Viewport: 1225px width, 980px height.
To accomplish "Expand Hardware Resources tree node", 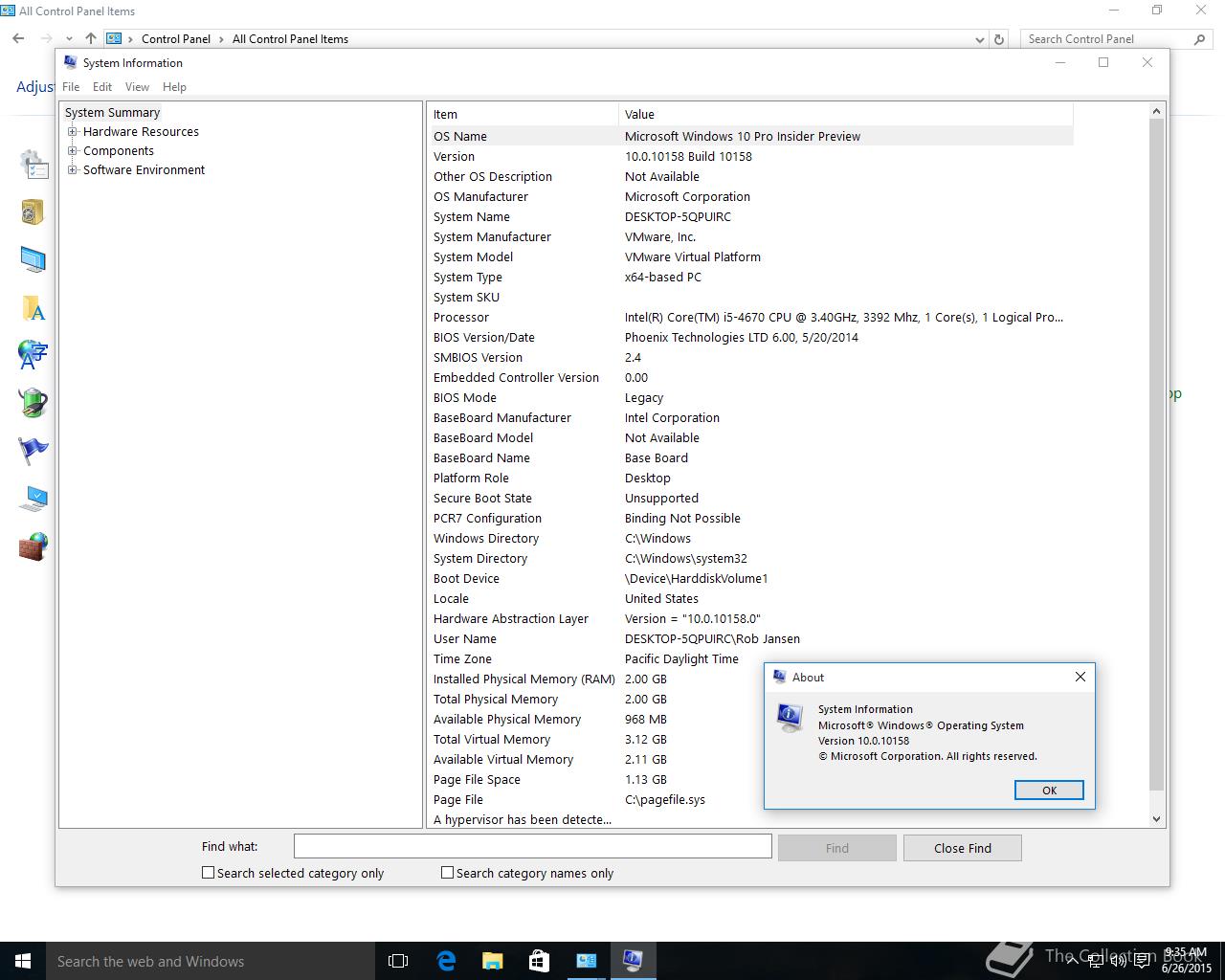I will coord(72,132).
